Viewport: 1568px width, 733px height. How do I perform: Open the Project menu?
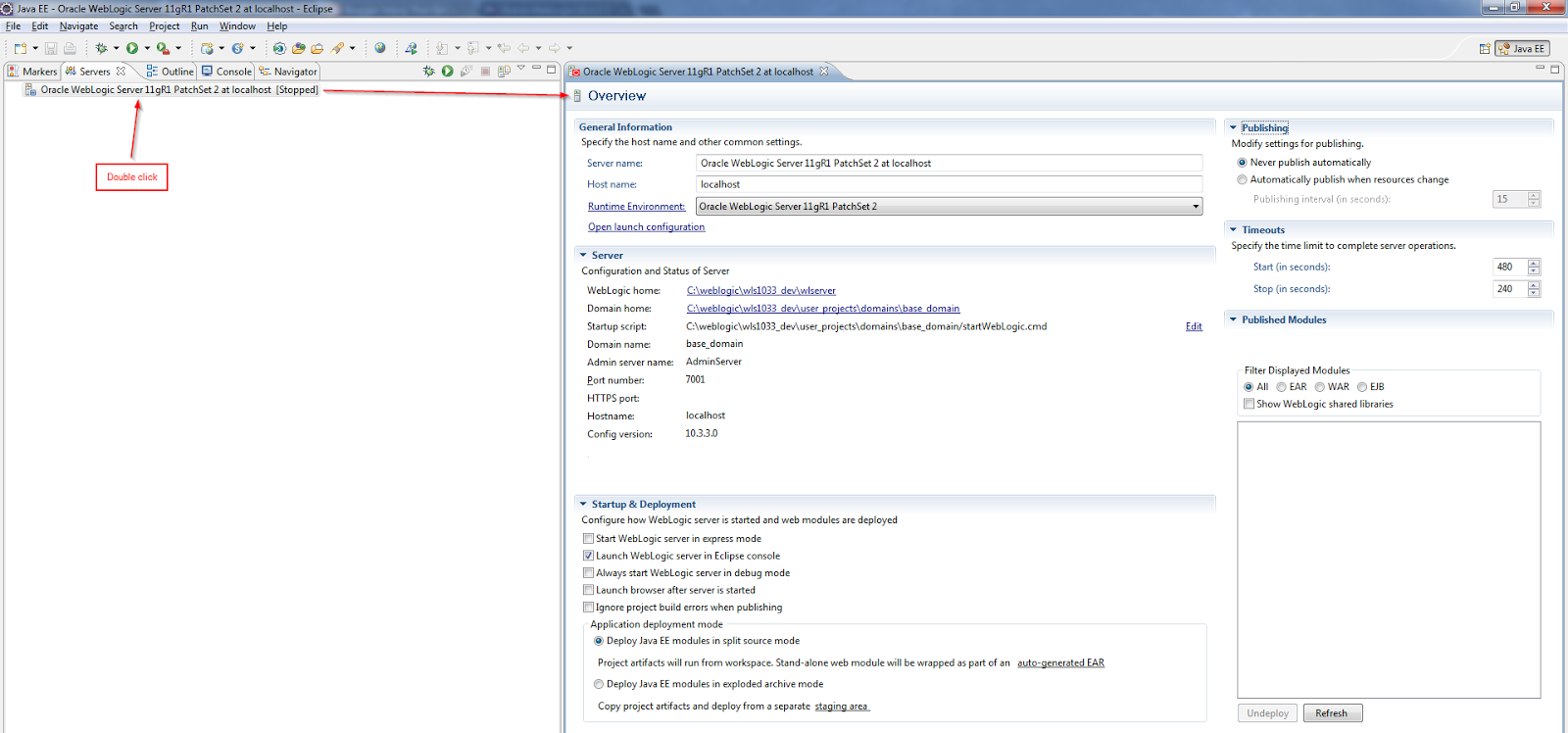point(165,26)
